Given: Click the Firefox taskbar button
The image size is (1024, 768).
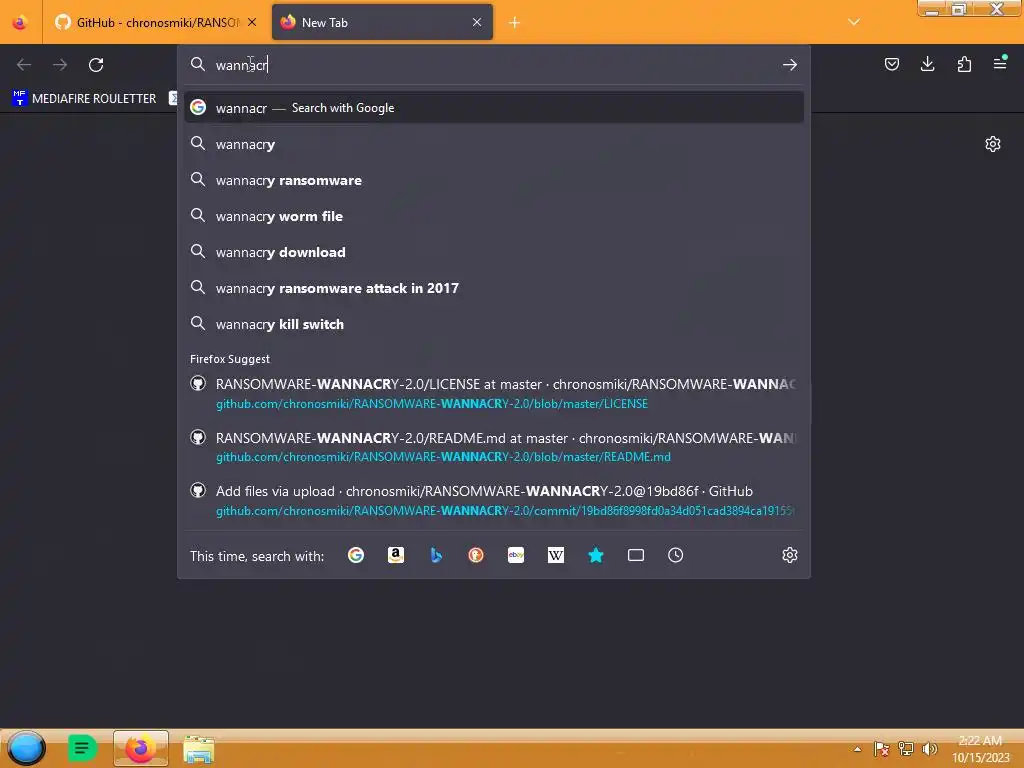Looking at the screenshot, I should tap(140, 748).
